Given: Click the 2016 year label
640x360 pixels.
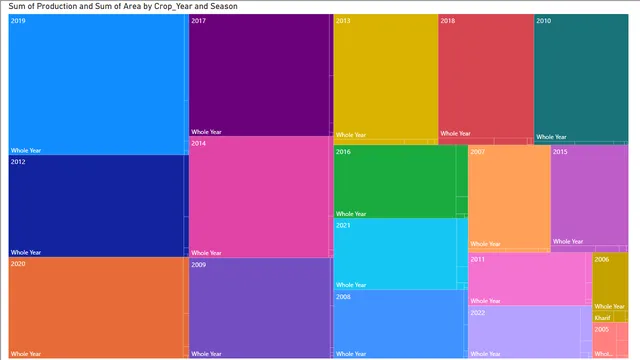Looking at the screenshot, I should point(343,151).
